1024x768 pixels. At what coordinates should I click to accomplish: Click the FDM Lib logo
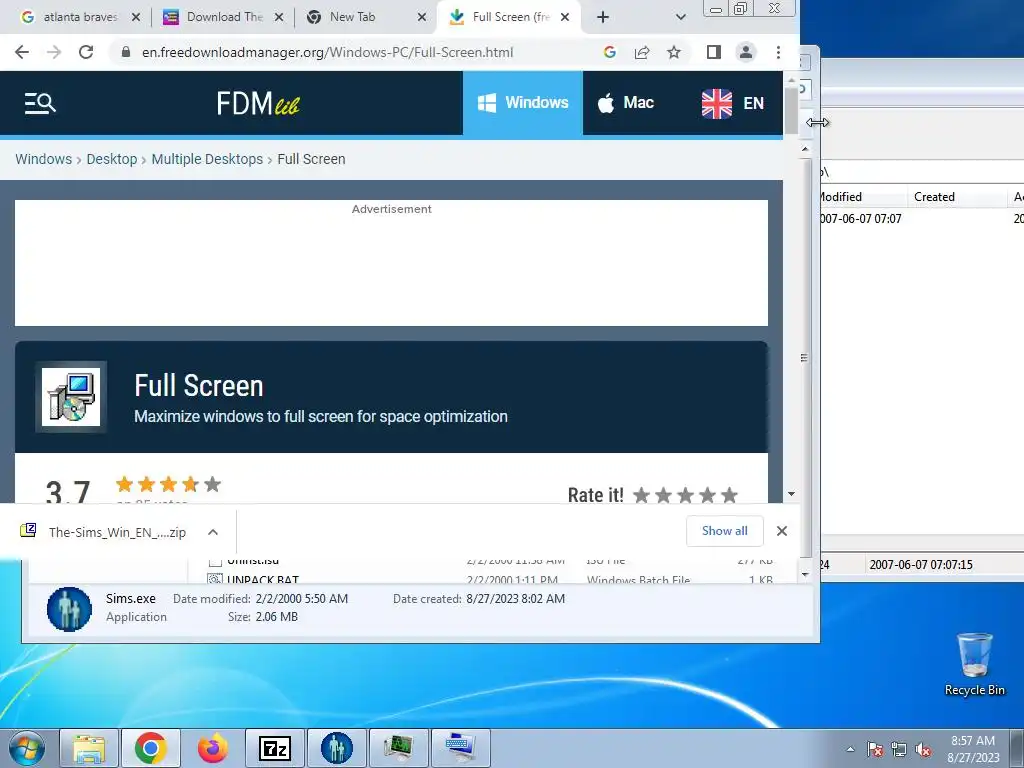tap(258, 103)
